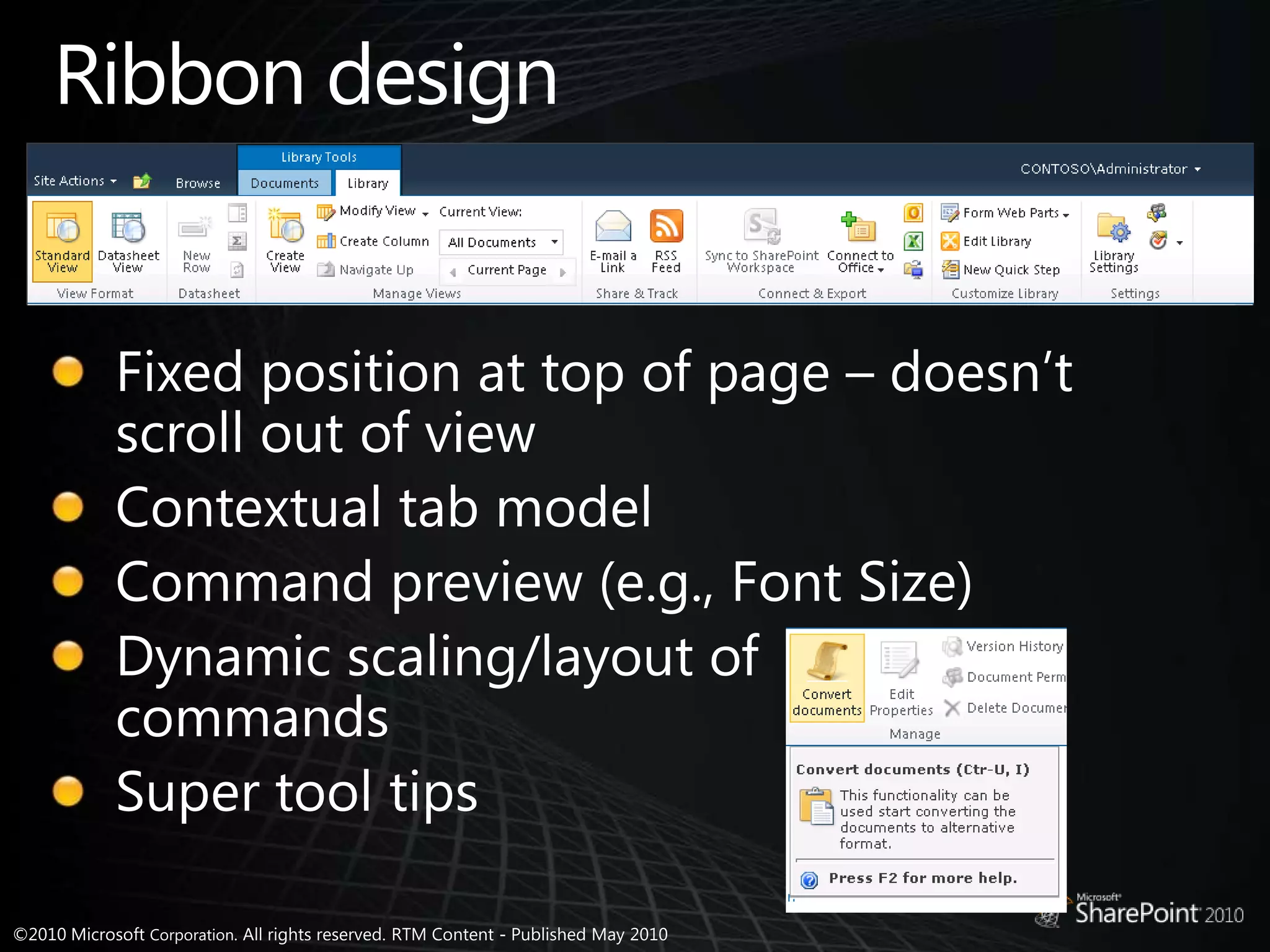Click the Edit Library label

[997, 241]
